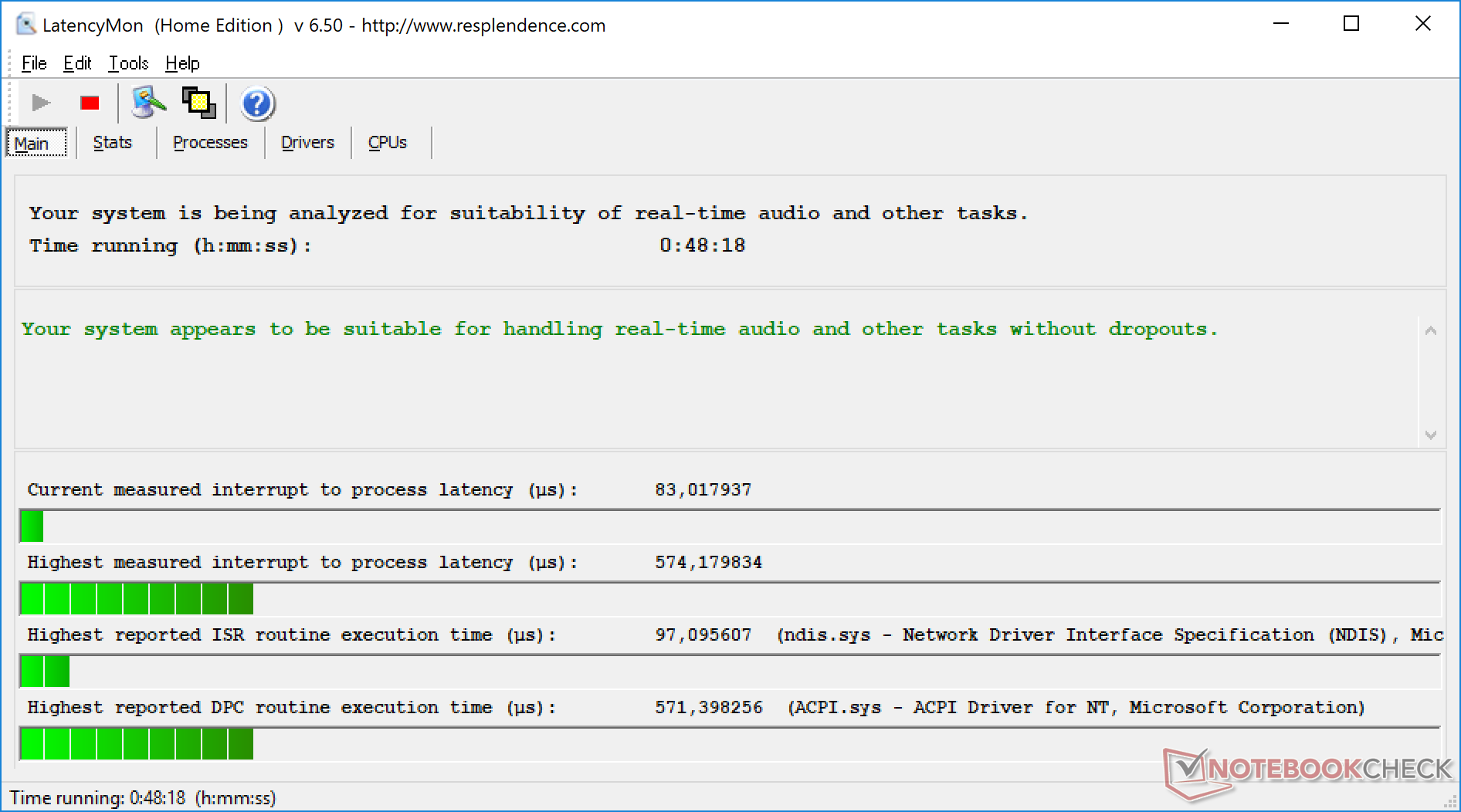The width and height of the screenshot is (1461, 812).
Task: Switch to the Processes tab
Action: (210, 143)
